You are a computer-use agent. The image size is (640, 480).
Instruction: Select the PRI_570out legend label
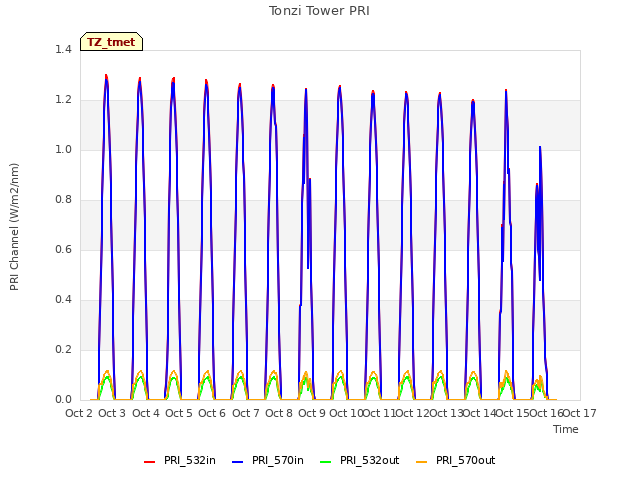pyautogui.click(x=465, y=461)
